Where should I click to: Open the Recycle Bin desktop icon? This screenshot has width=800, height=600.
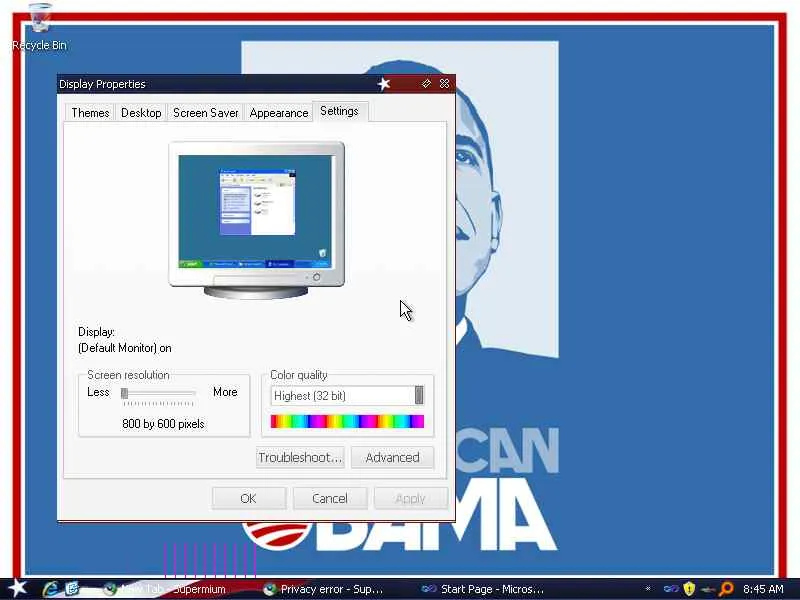[39, 27]
